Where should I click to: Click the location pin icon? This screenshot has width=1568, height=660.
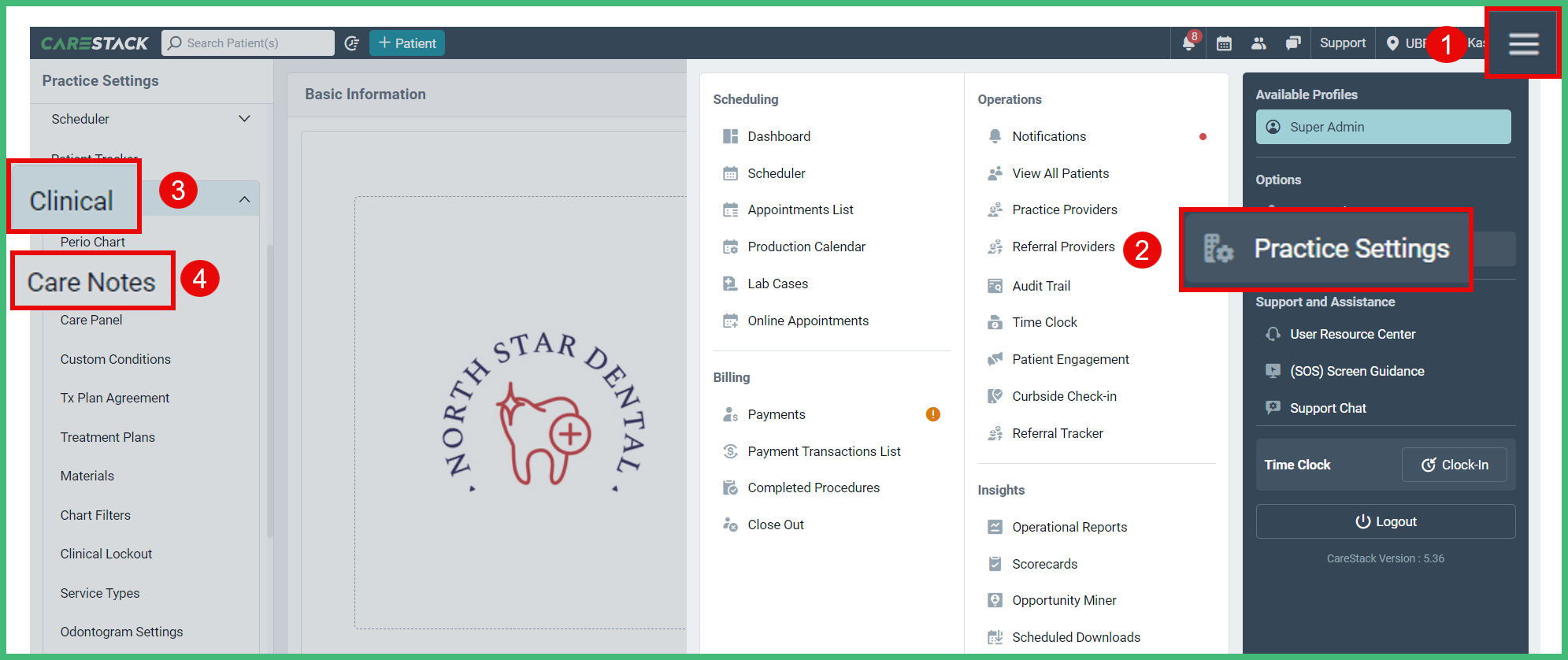1392,43
